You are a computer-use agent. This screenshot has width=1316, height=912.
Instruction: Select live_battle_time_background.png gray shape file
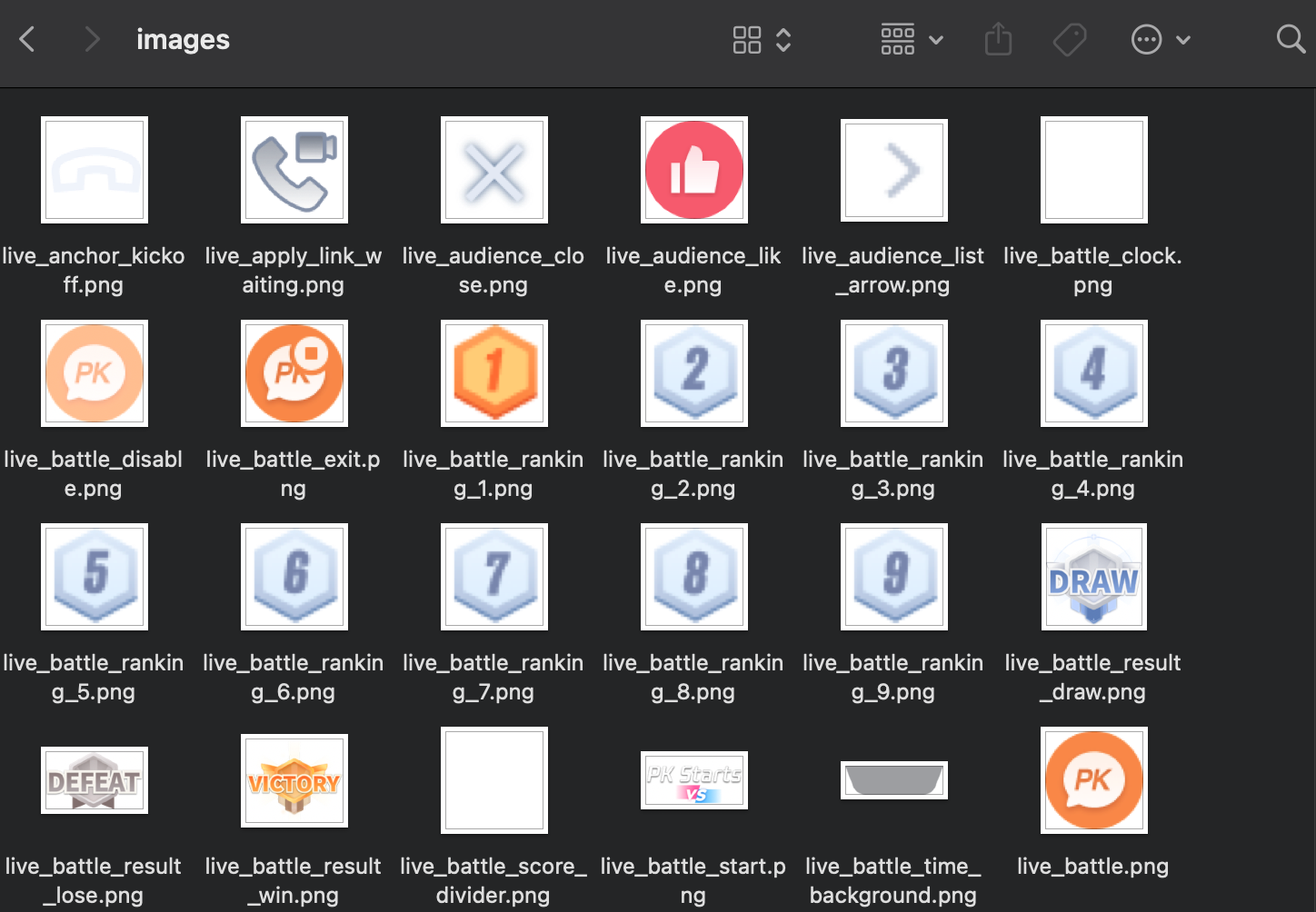pos(893,780)
